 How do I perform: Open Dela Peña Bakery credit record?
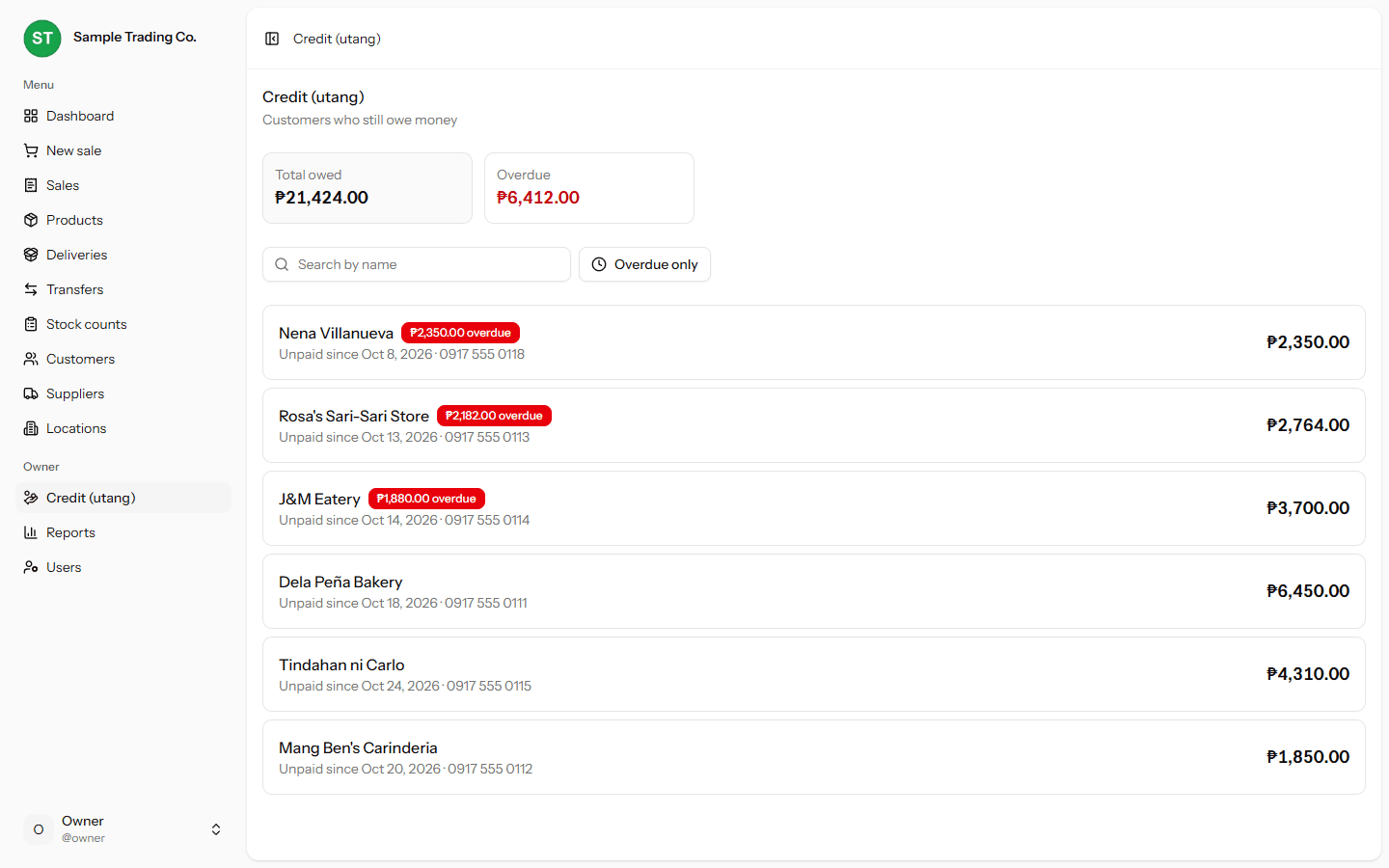tap(814, 591)
